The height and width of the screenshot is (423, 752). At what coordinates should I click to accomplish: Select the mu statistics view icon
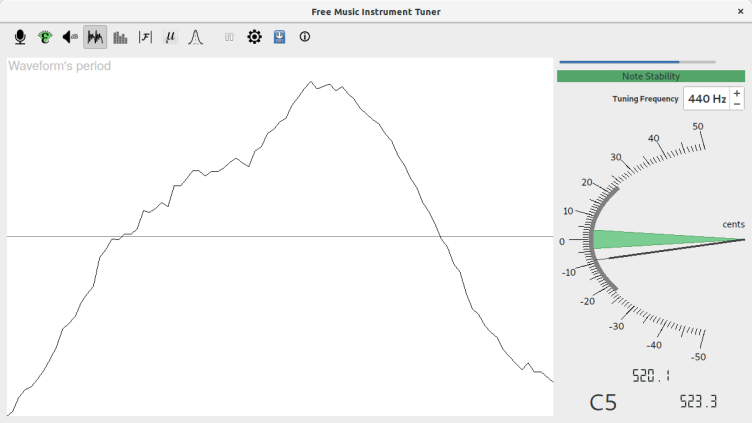coord(170,37)
